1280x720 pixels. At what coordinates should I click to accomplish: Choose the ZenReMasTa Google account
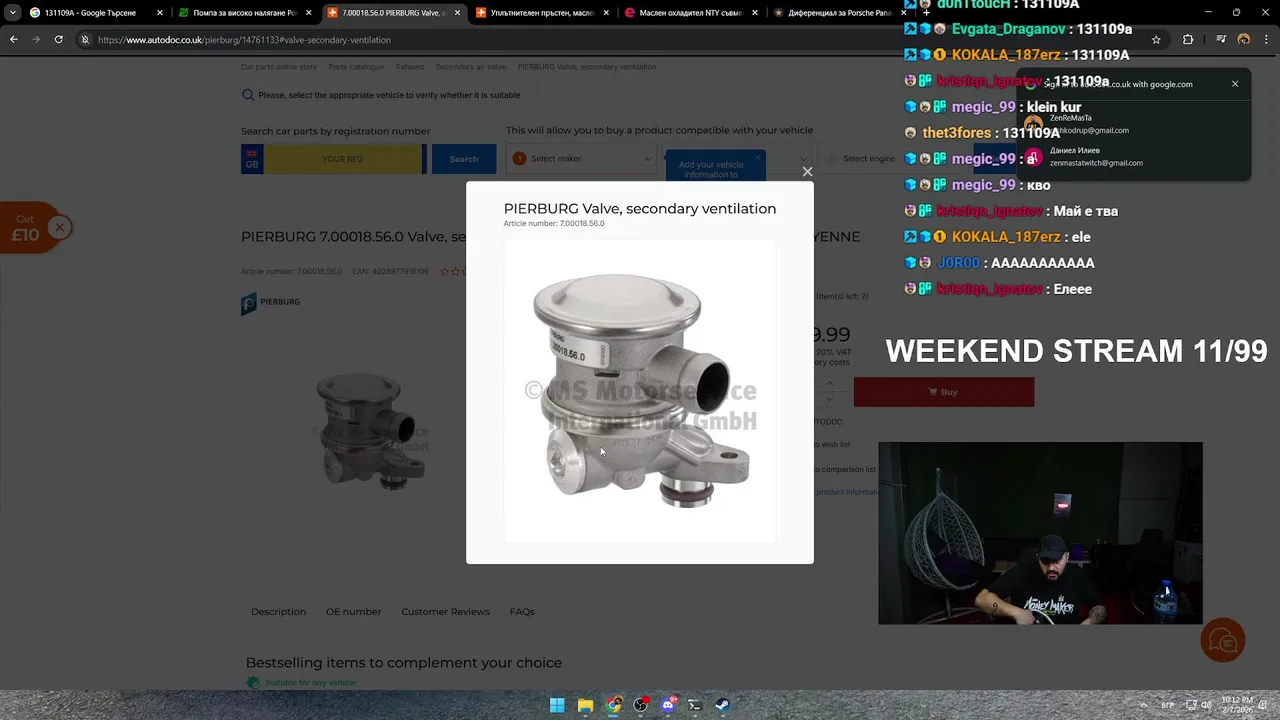[1134, 124]
